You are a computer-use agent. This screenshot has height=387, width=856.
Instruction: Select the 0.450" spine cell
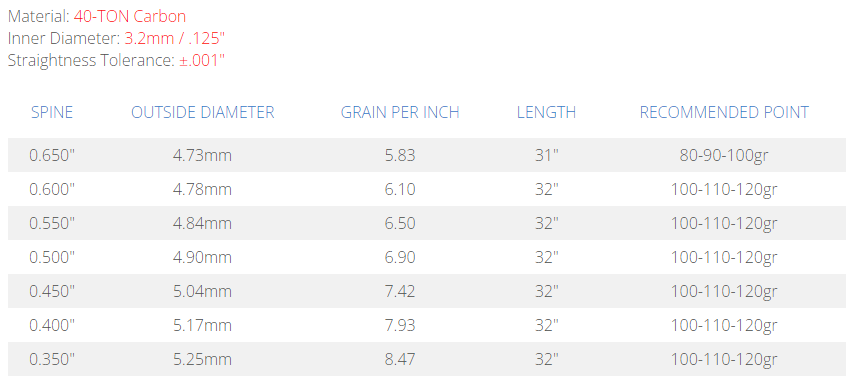pos(52,291)
